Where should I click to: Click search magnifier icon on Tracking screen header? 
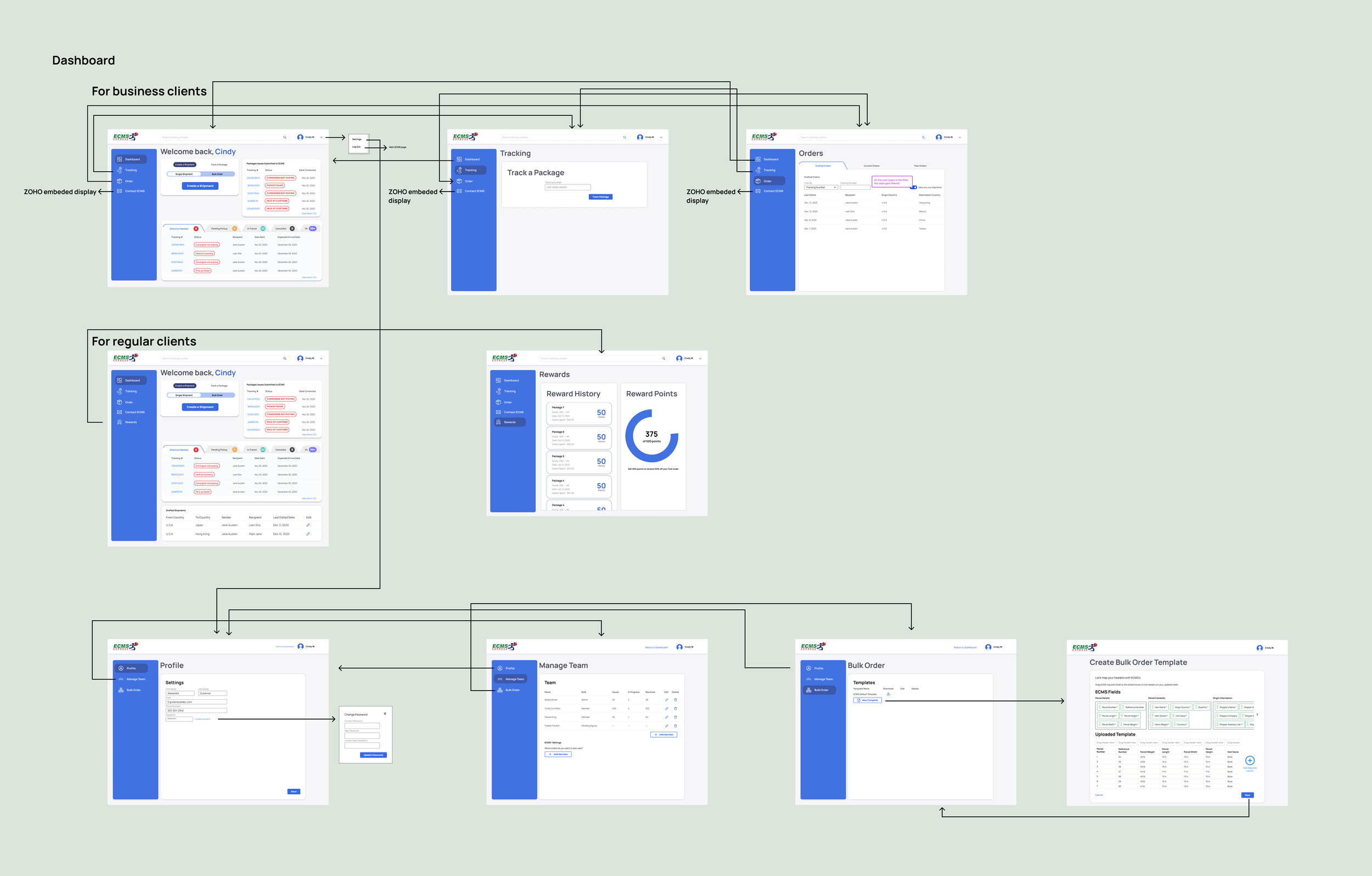point(625,137)
